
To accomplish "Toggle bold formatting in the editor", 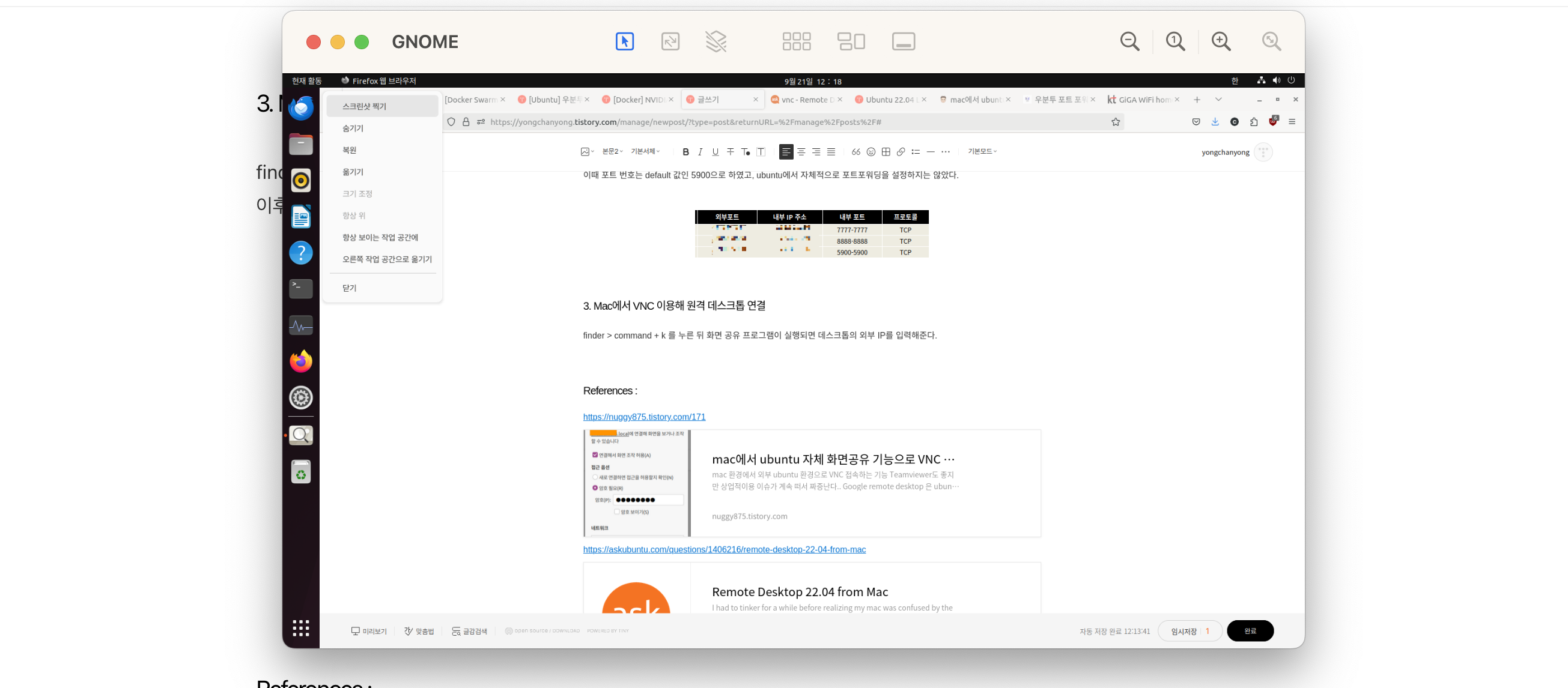I will (x=685, y=152).
